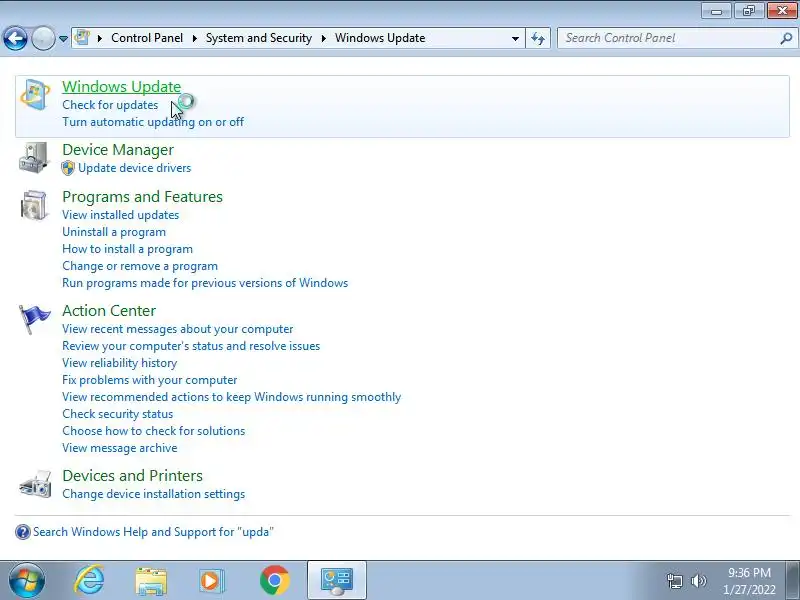Click View recent messages about your computer
800x600 pixels.
178,329
